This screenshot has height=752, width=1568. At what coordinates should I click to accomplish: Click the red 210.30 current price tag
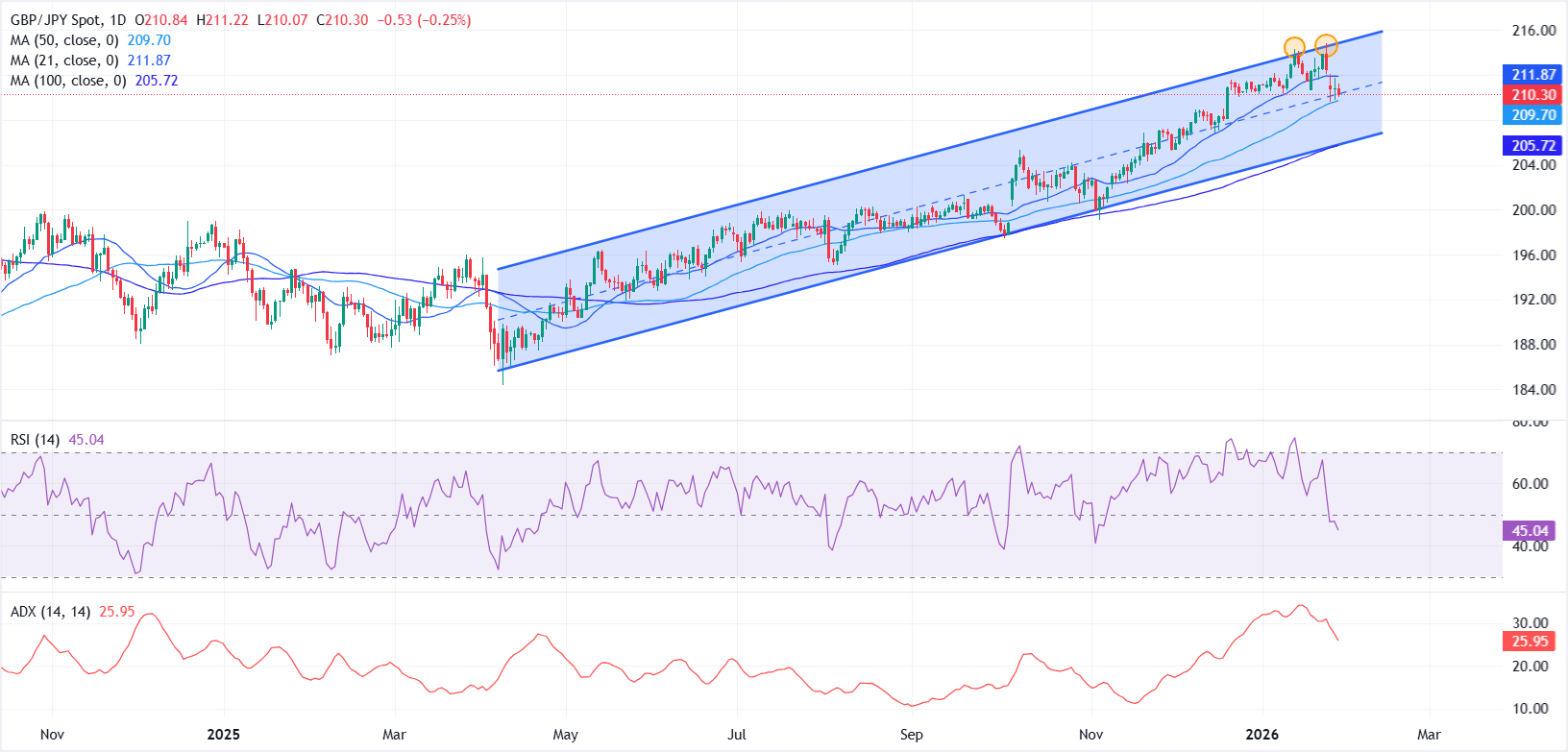coord(1533,95)
